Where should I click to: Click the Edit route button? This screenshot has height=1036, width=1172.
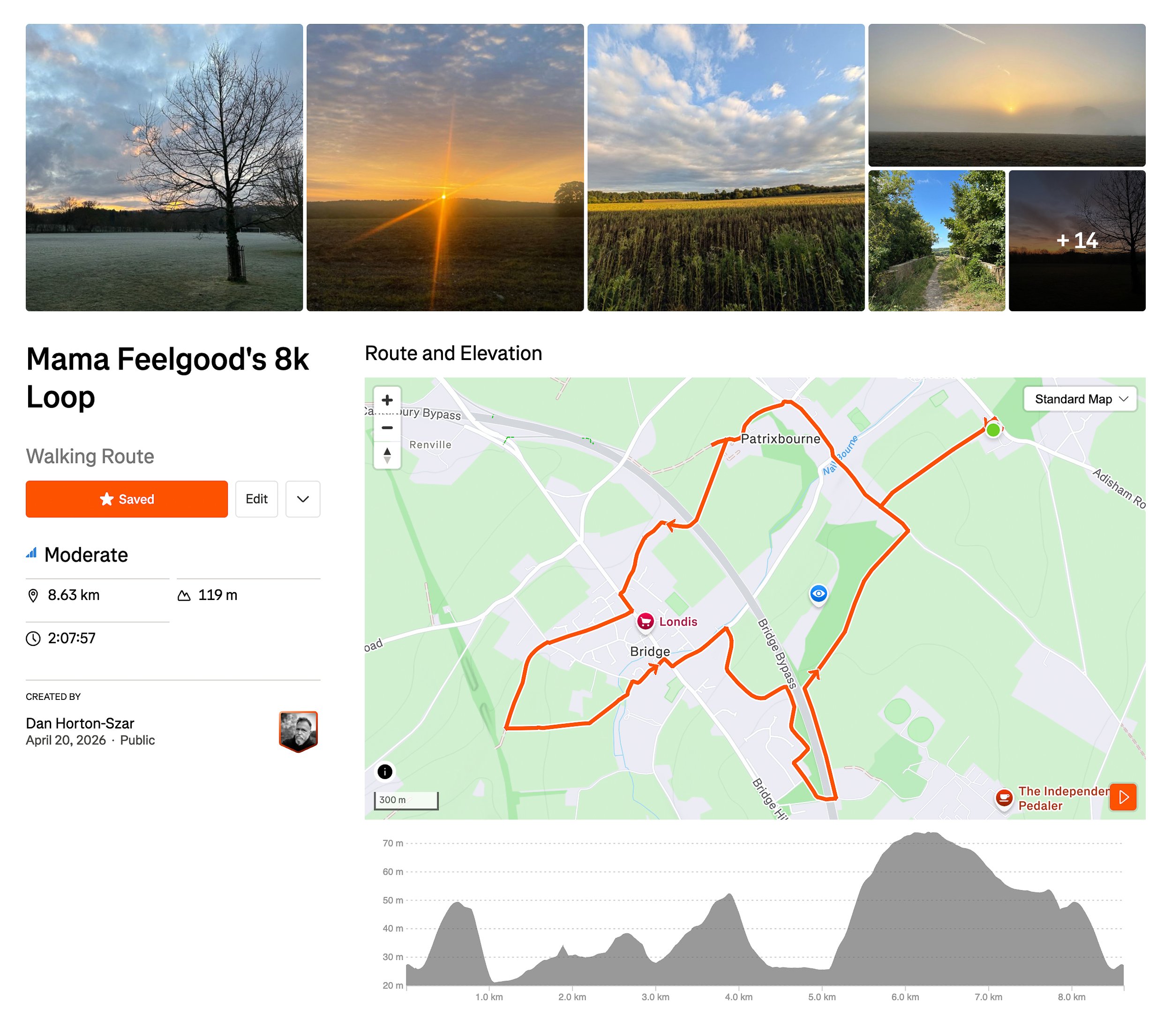(256, 499)
